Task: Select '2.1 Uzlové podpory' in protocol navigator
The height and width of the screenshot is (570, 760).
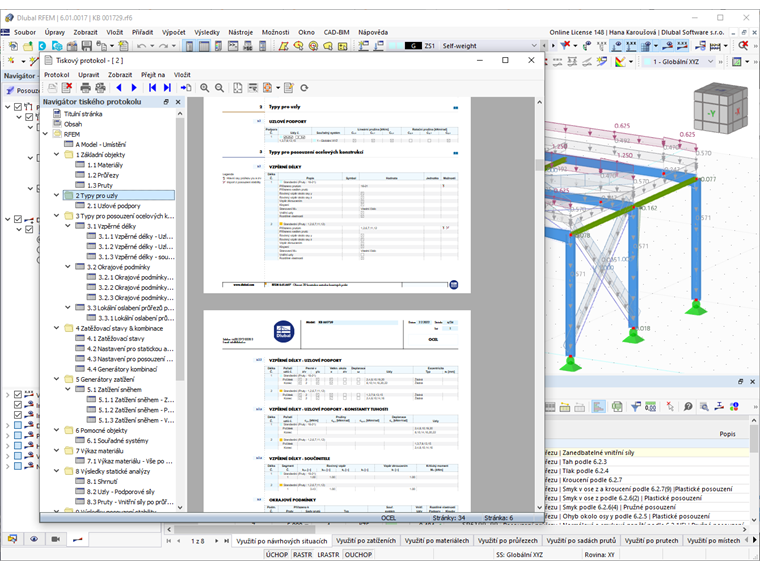Action: [113, 206]
